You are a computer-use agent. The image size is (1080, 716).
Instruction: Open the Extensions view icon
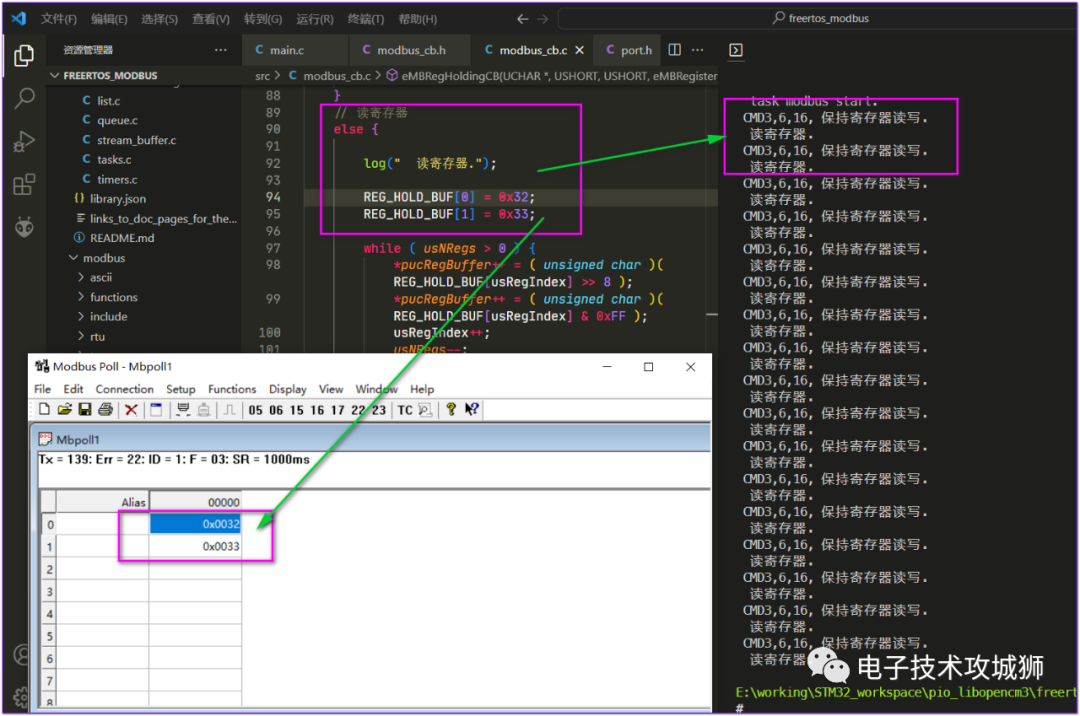tap(24, 185)
